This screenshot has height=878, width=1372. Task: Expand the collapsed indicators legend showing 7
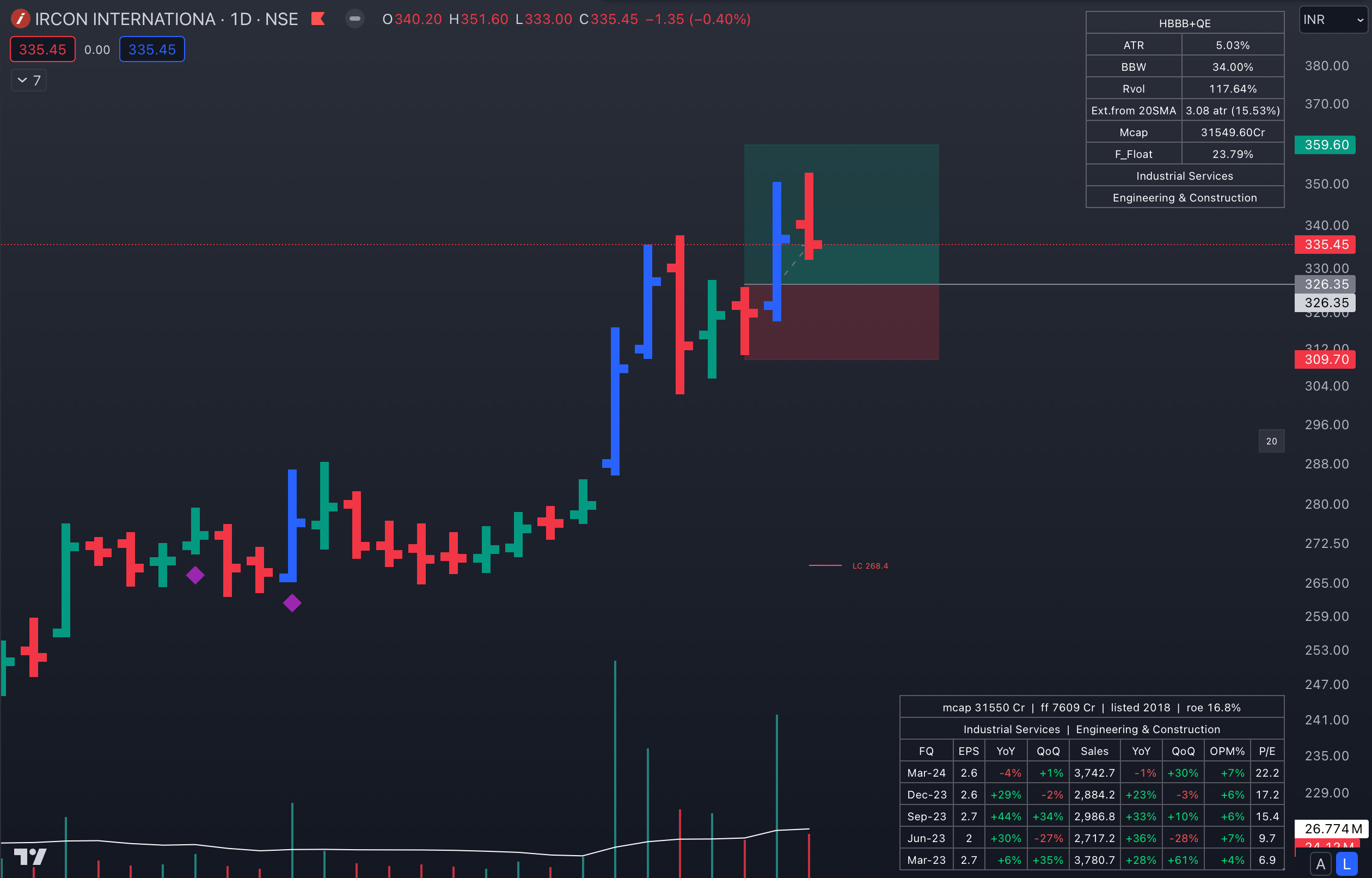[29, 81]
